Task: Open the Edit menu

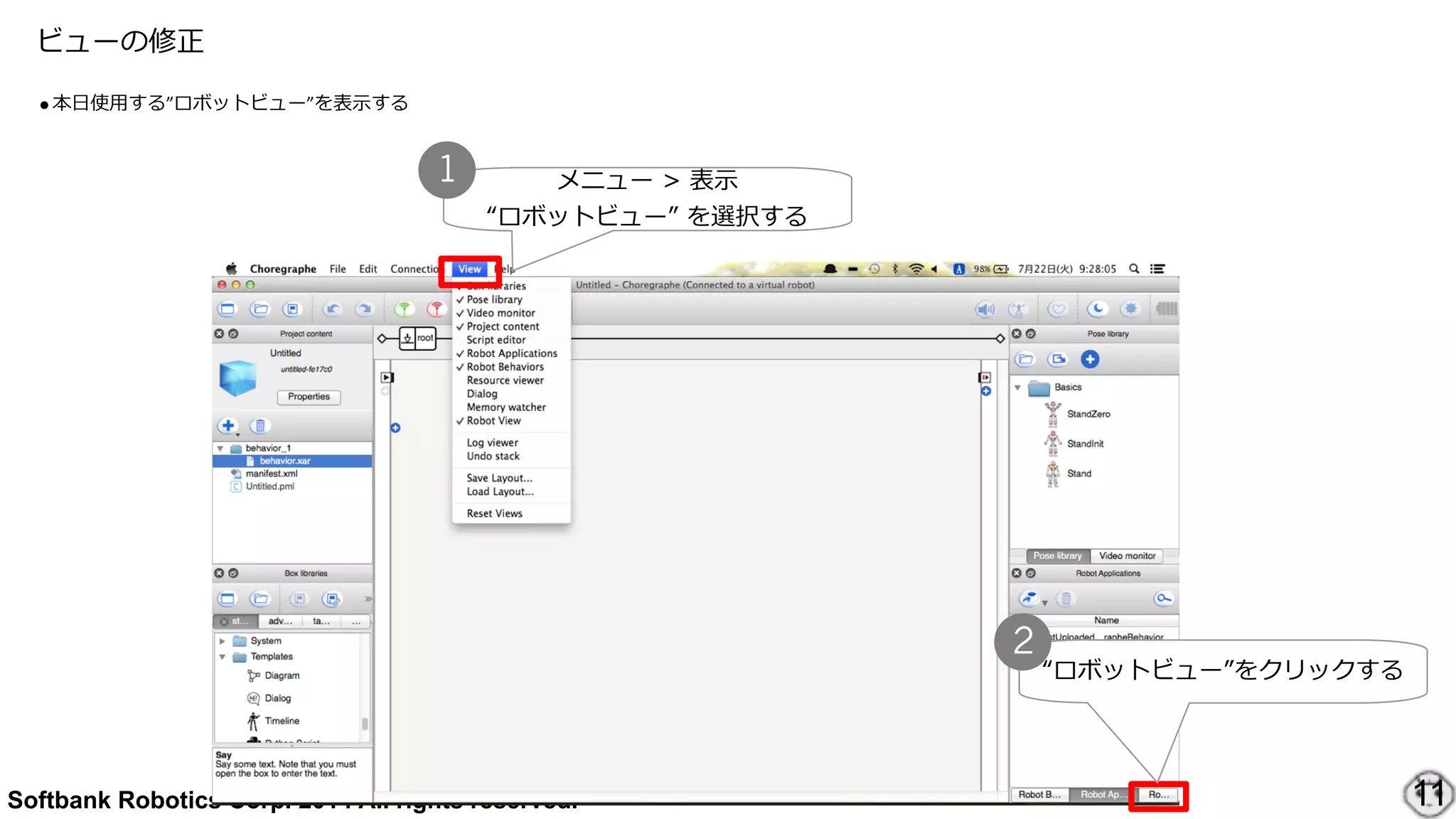Action: (368, 269)
